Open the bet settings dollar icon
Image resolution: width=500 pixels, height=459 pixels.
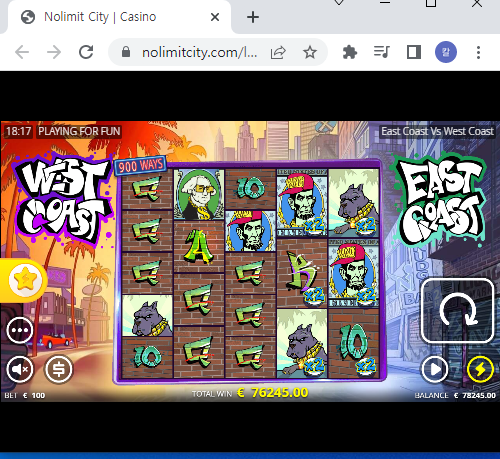pyautogui.click(x=59, y=369)
